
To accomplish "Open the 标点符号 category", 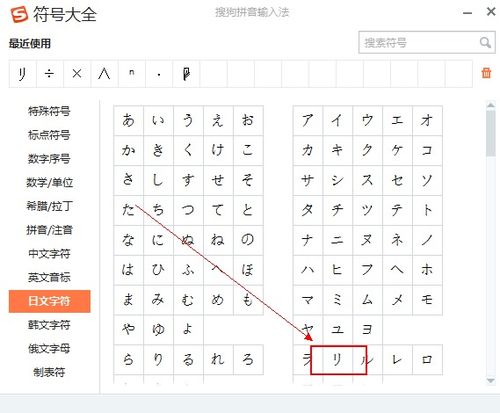I will pos(49,135).
